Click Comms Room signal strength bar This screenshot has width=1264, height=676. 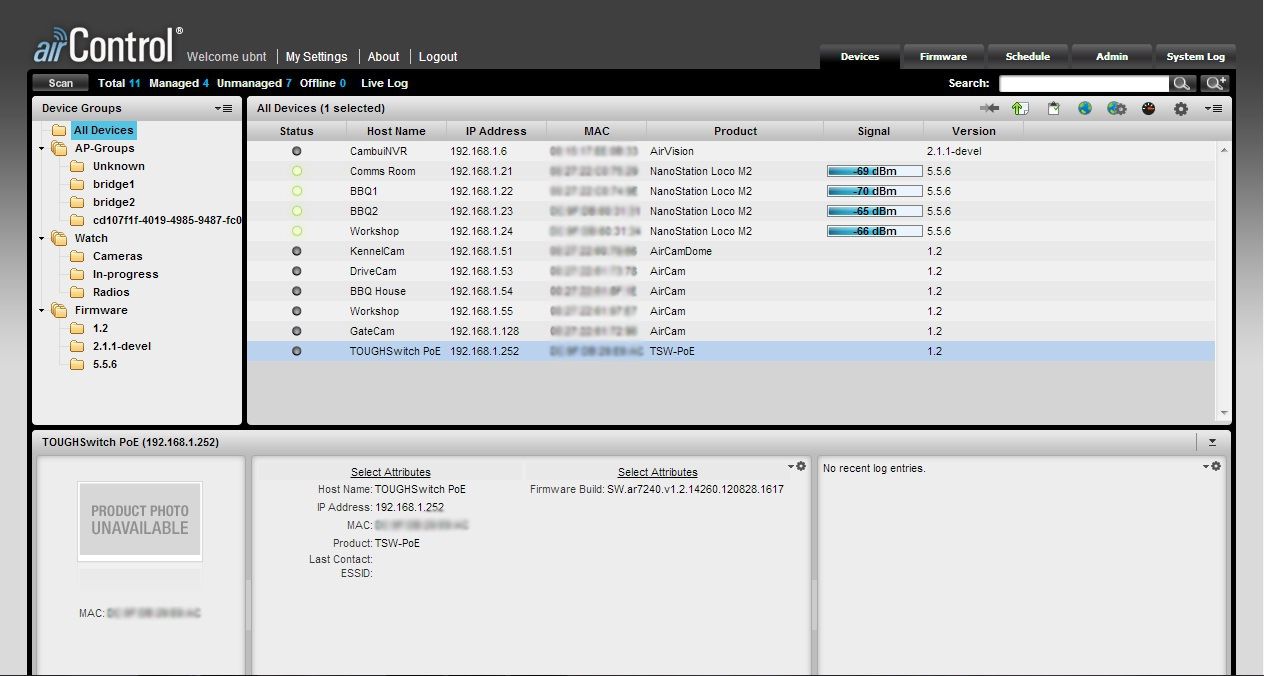874,171
